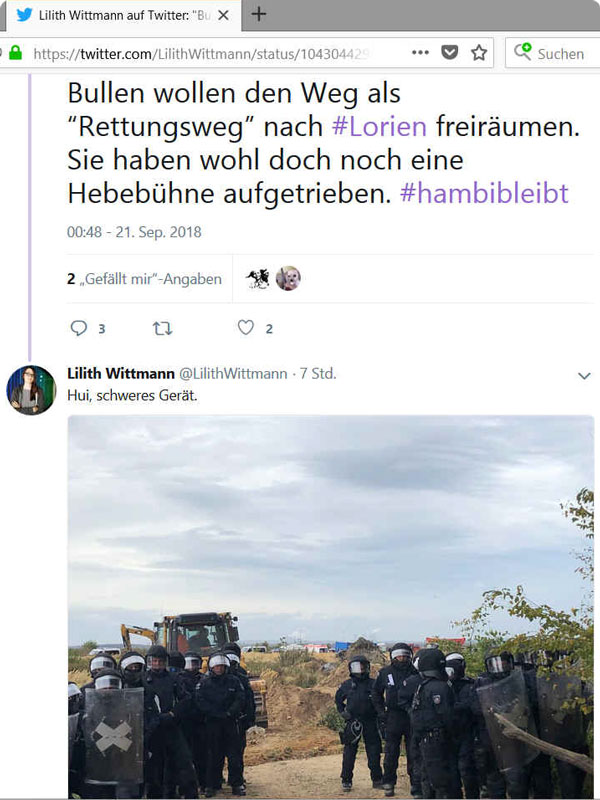
Task: Open a new tab with plus button
Action: point(259,14)
